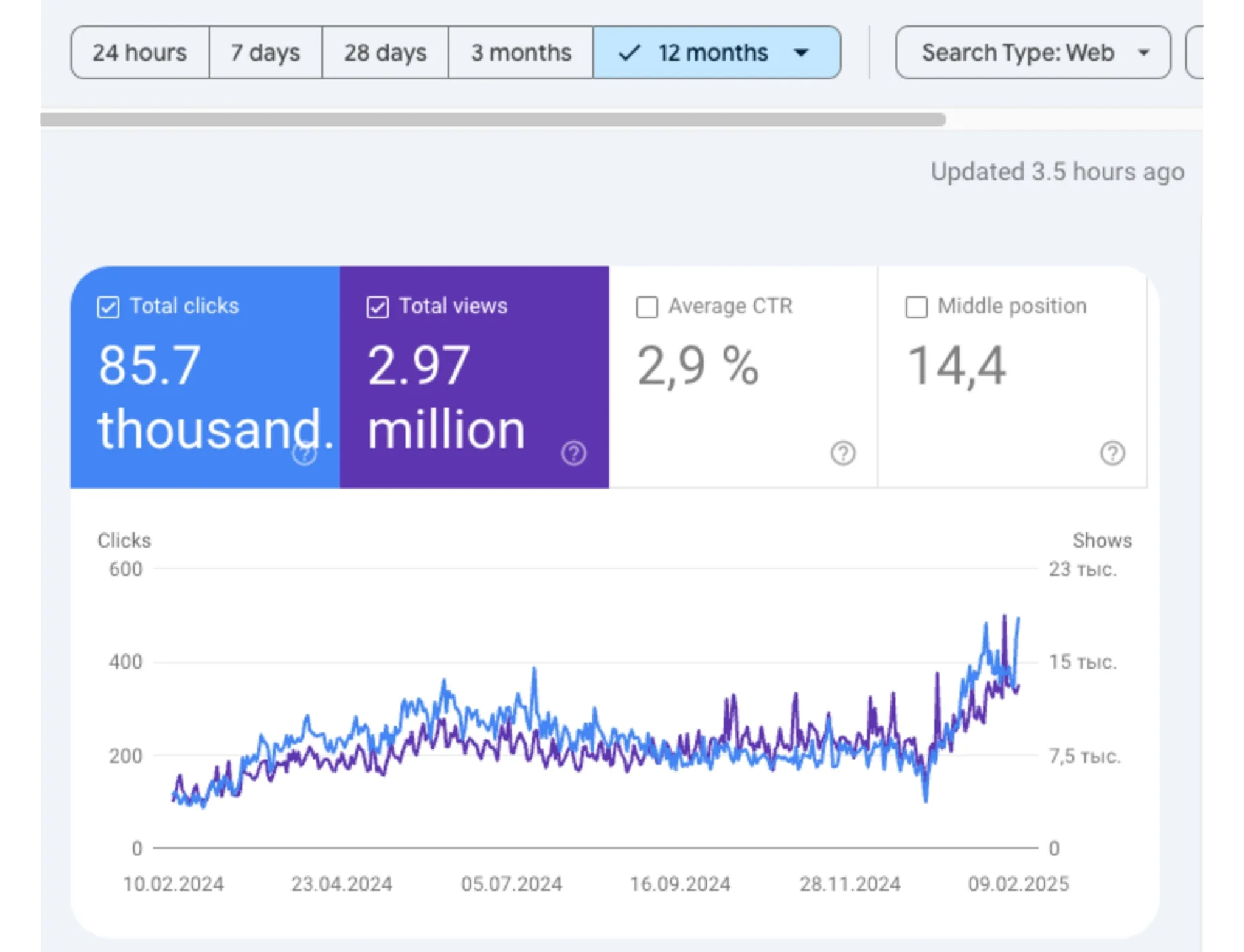Click help icon on Total clicks card
Image resolution: width=1244 pixels, height=952 pixels.
[304, 454]
